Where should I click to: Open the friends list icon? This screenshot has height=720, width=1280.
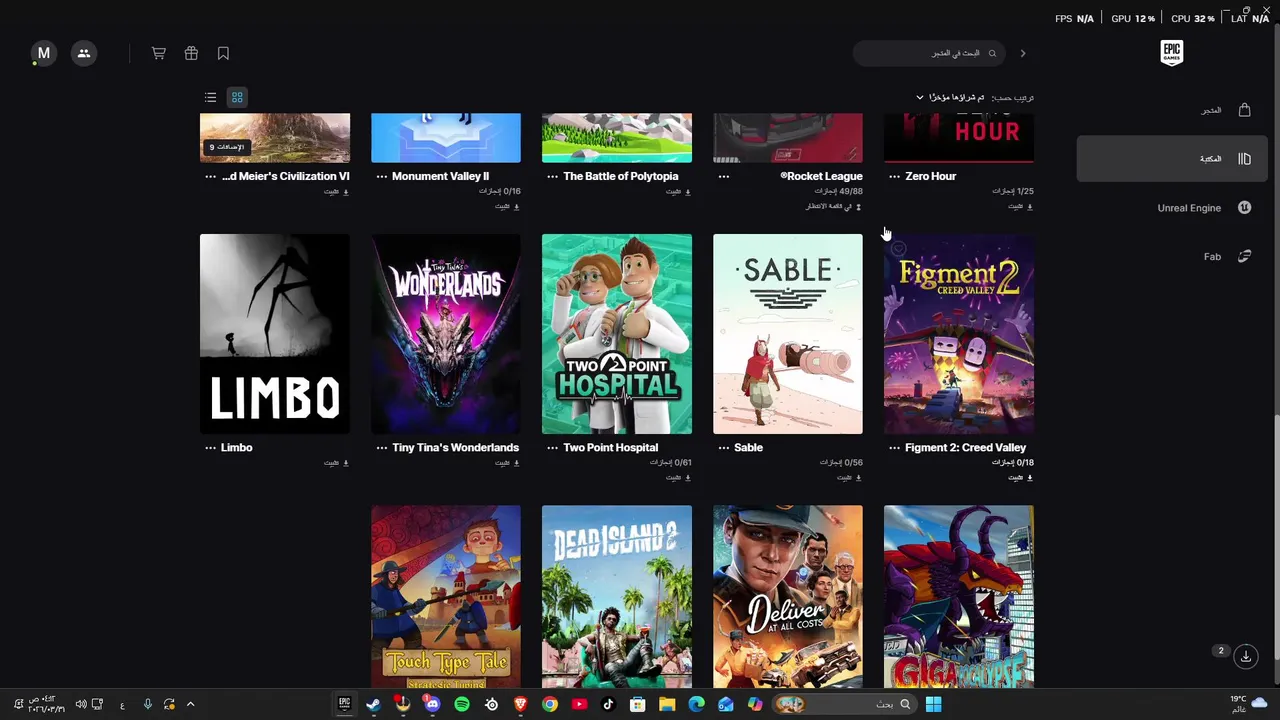[x=84, y=53]
